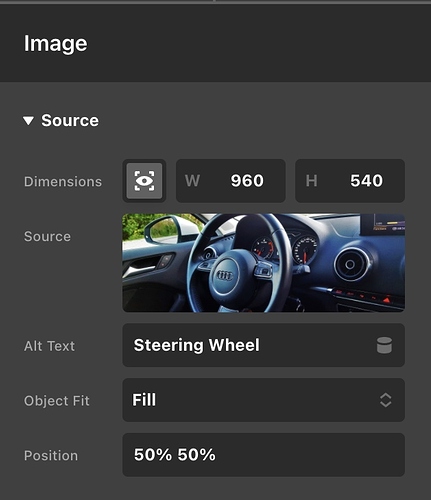Click the Position field showing 50% 50%
The height and width of the screenshot is (500, 431).
click(x=264, y=455)
